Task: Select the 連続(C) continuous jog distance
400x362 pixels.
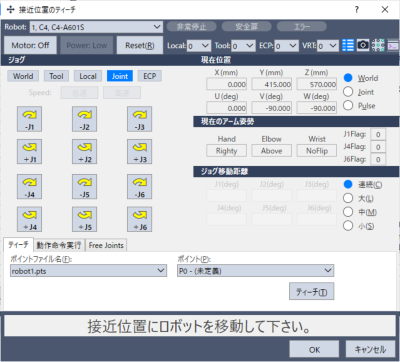Action: (348, 184)
